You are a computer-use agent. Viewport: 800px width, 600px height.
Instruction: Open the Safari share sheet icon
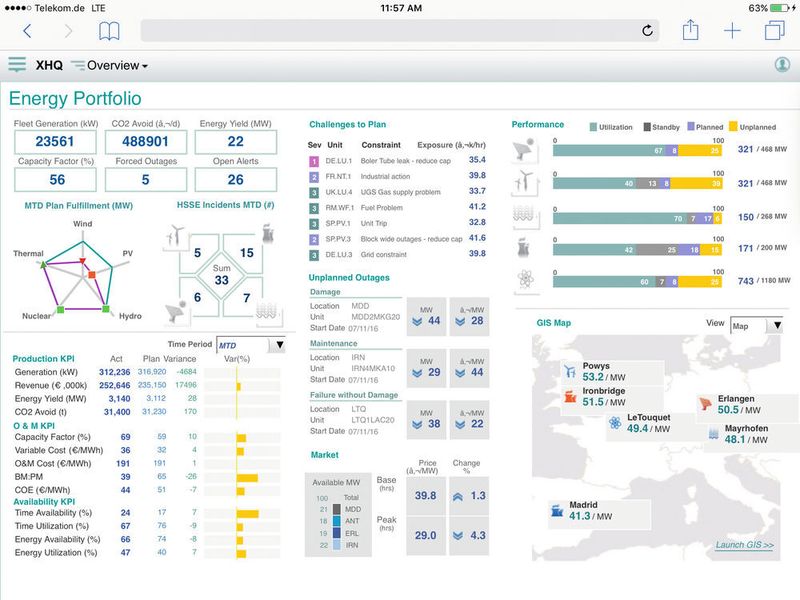690,30
